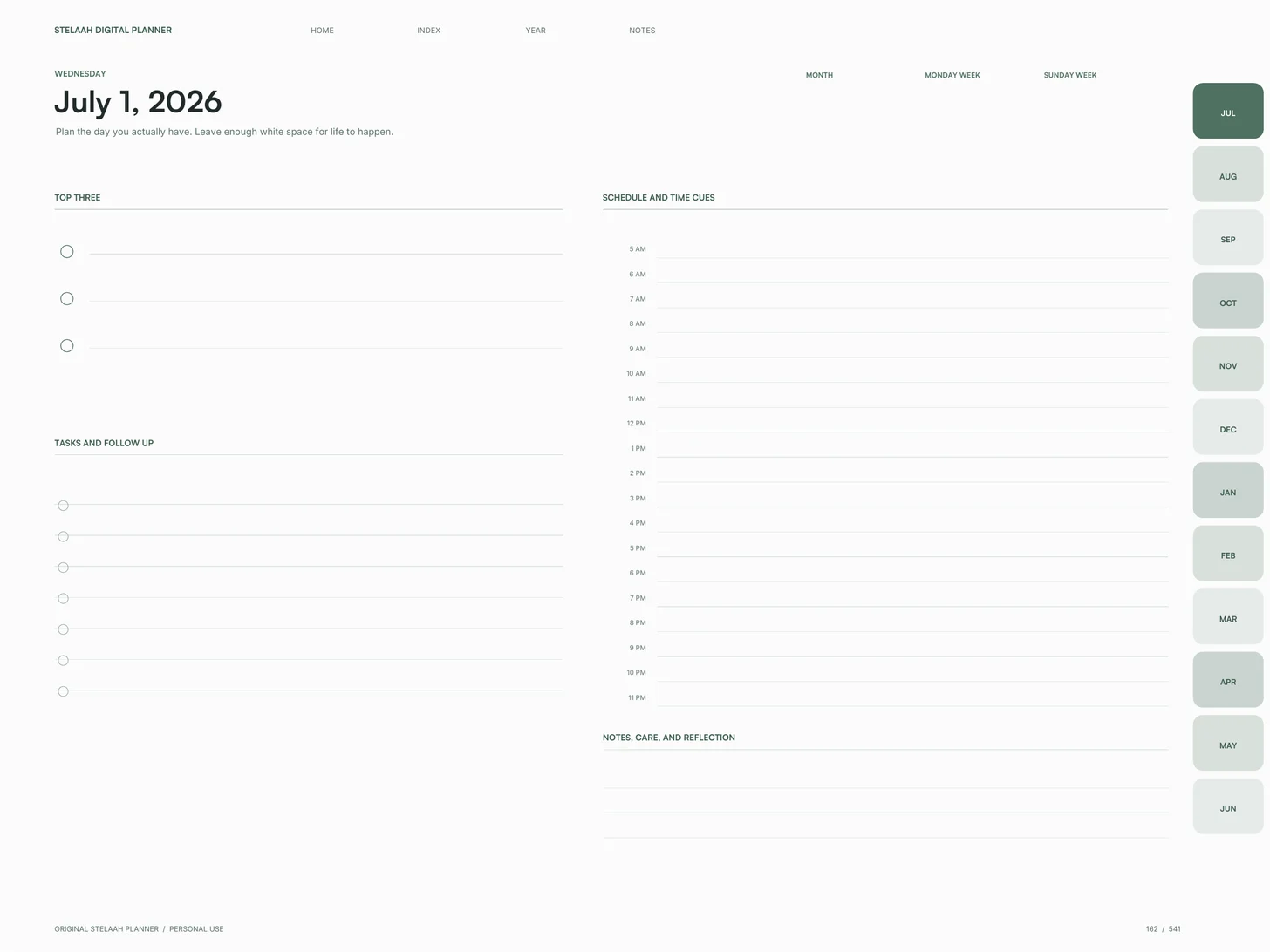Check the first Top Three circle

tap(67, 252)
